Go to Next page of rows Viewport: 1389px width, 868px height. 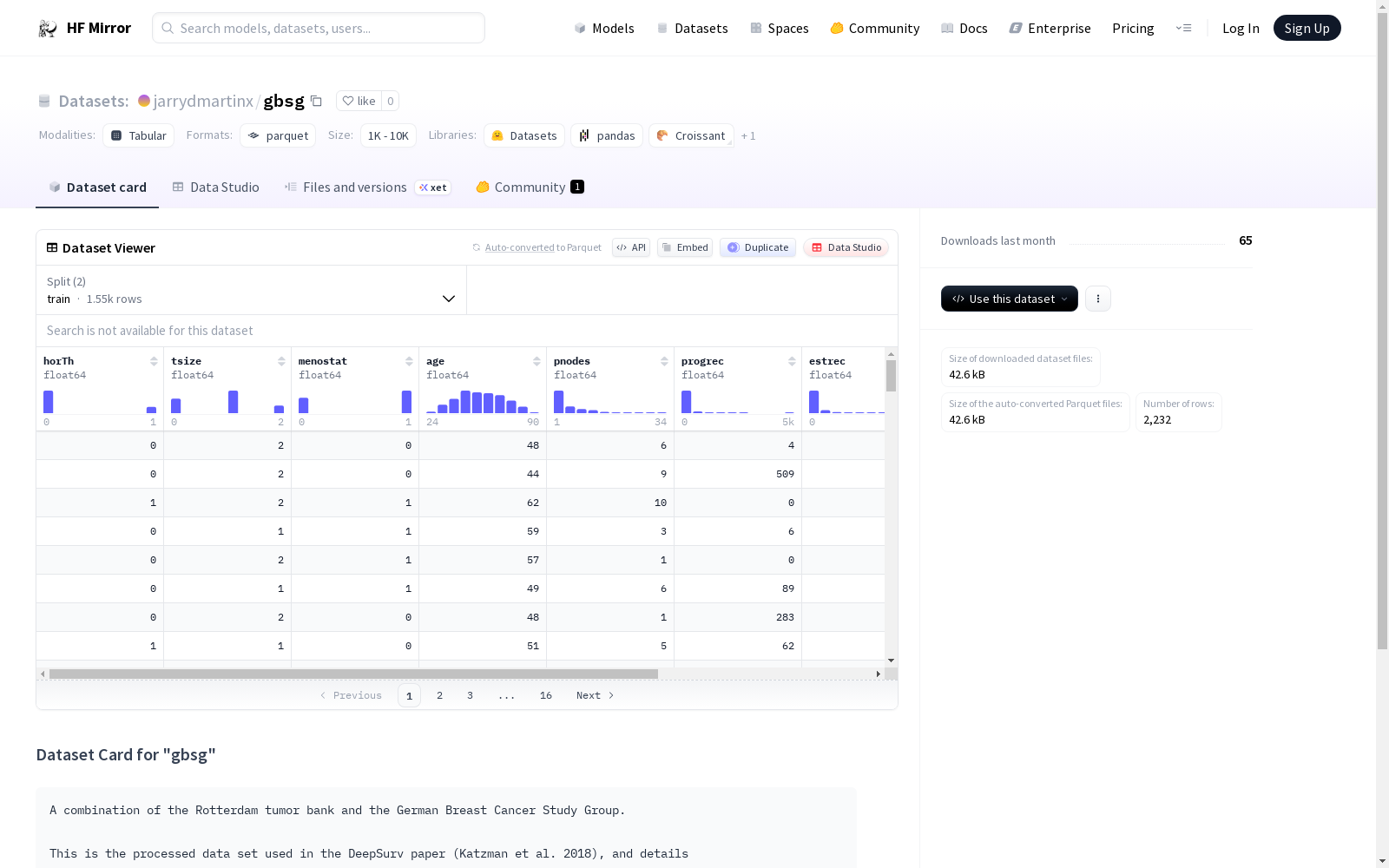coord(595,695)
